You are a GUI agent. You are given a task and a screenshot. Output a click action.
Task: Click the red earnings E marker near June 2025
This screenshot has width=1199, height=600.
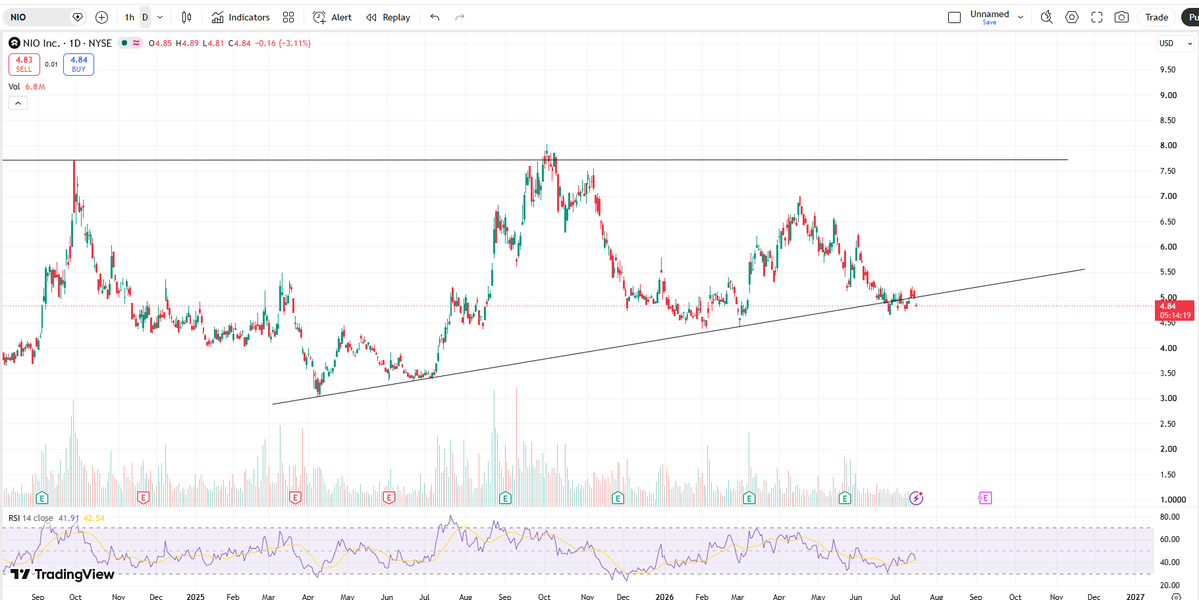coord(388,498)
